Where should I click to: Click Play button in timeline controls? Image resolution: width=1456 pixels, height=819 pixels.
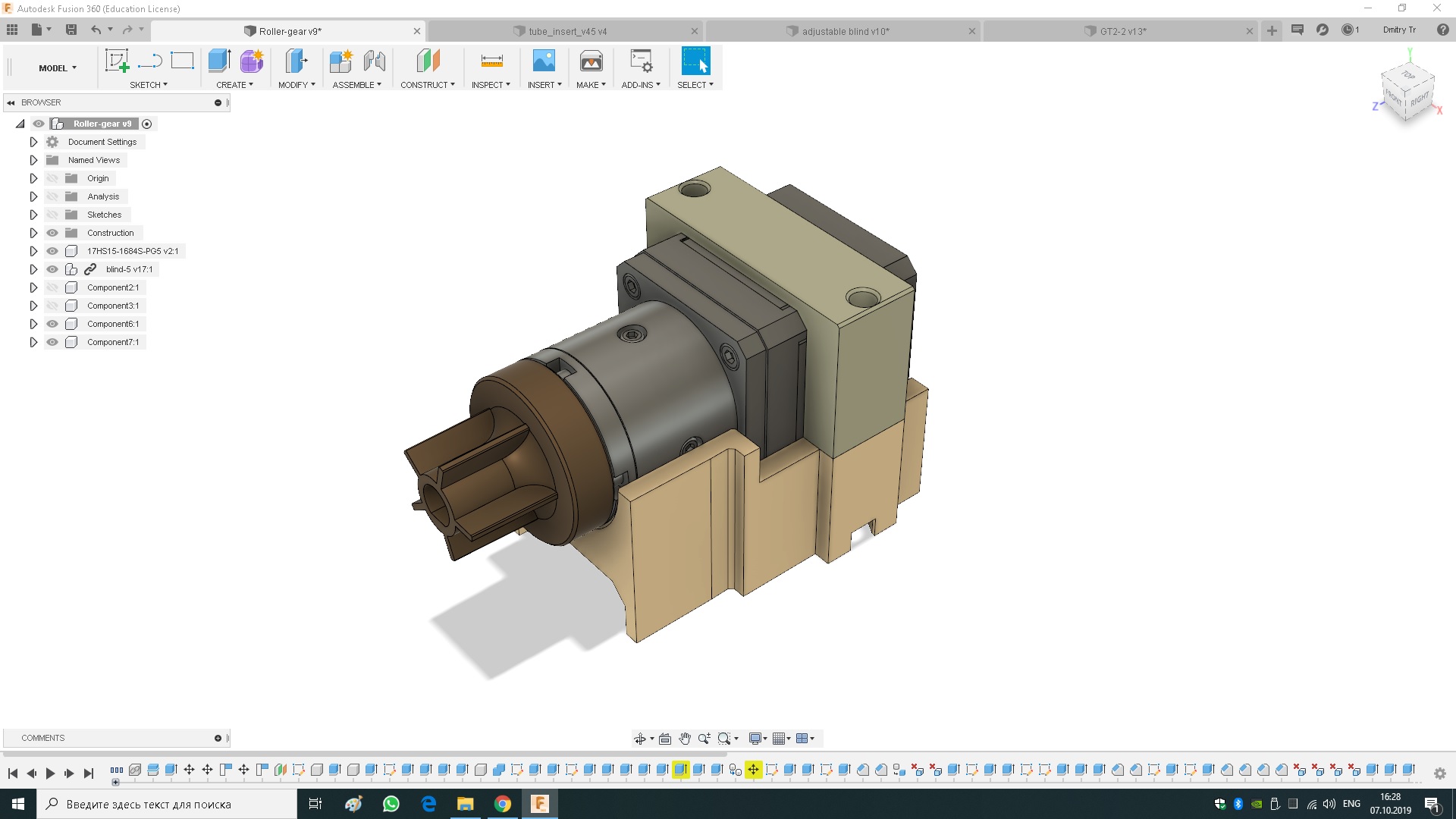click(50, 773)
